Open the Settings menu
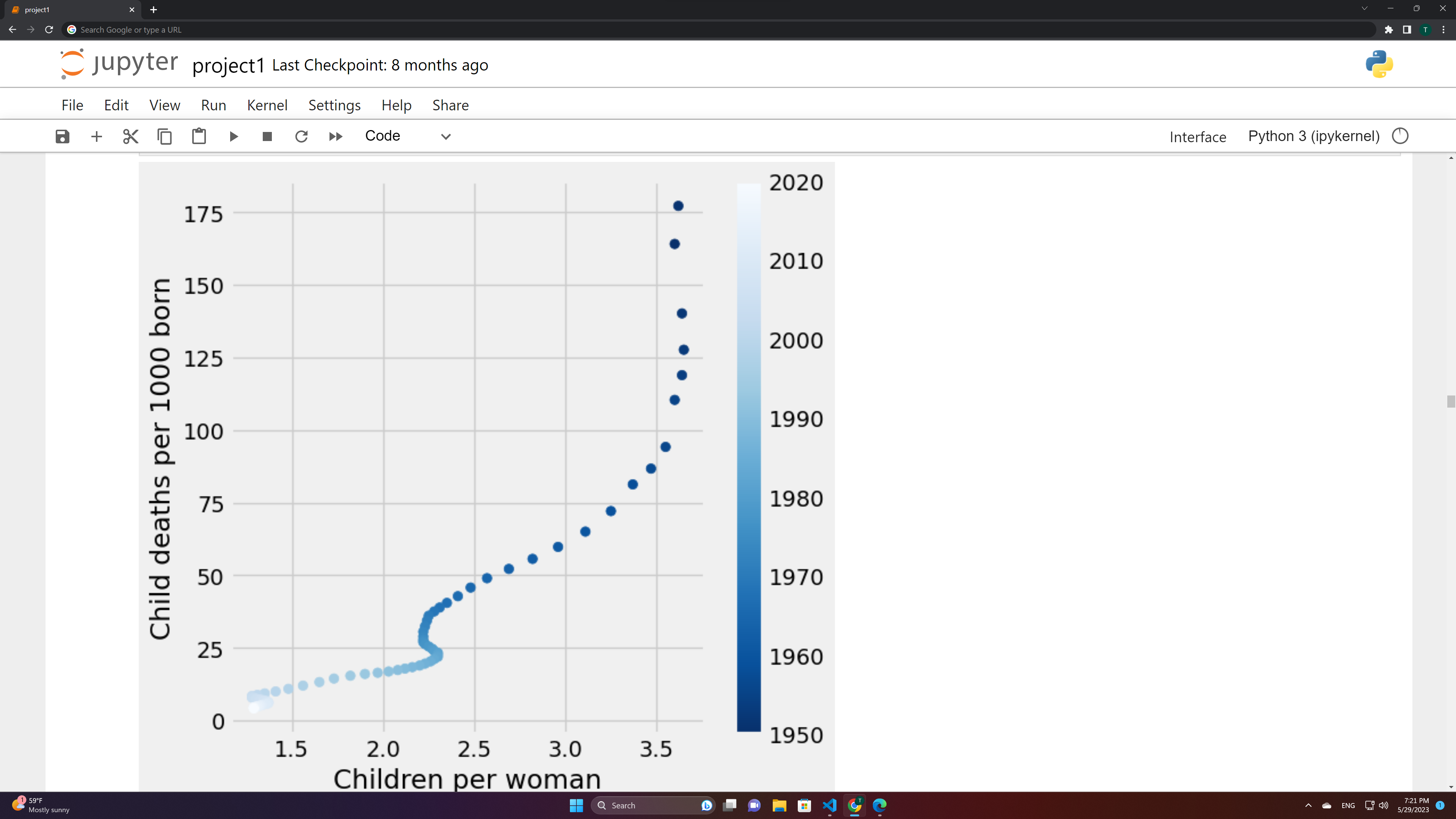Screen dimensions: 1456x819 334,105
